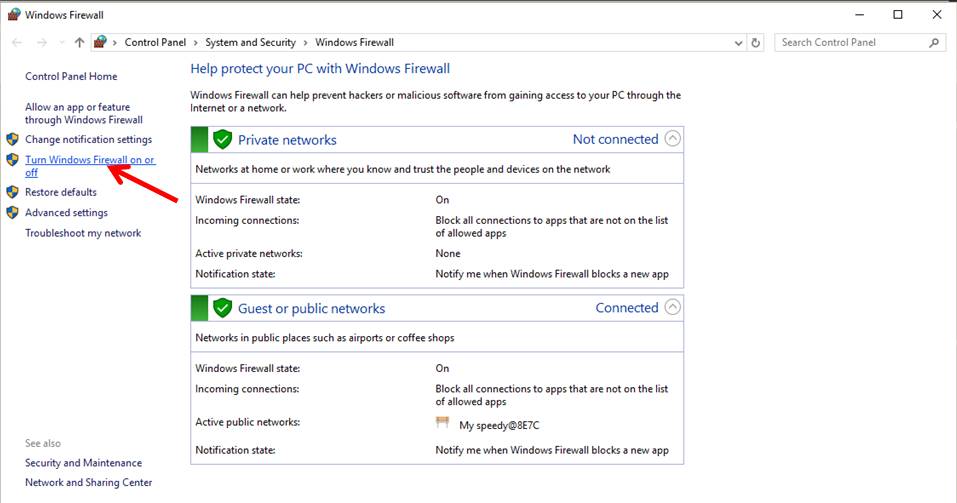Click Restore defaults link
Screen dimensions: 957x503
60,192
